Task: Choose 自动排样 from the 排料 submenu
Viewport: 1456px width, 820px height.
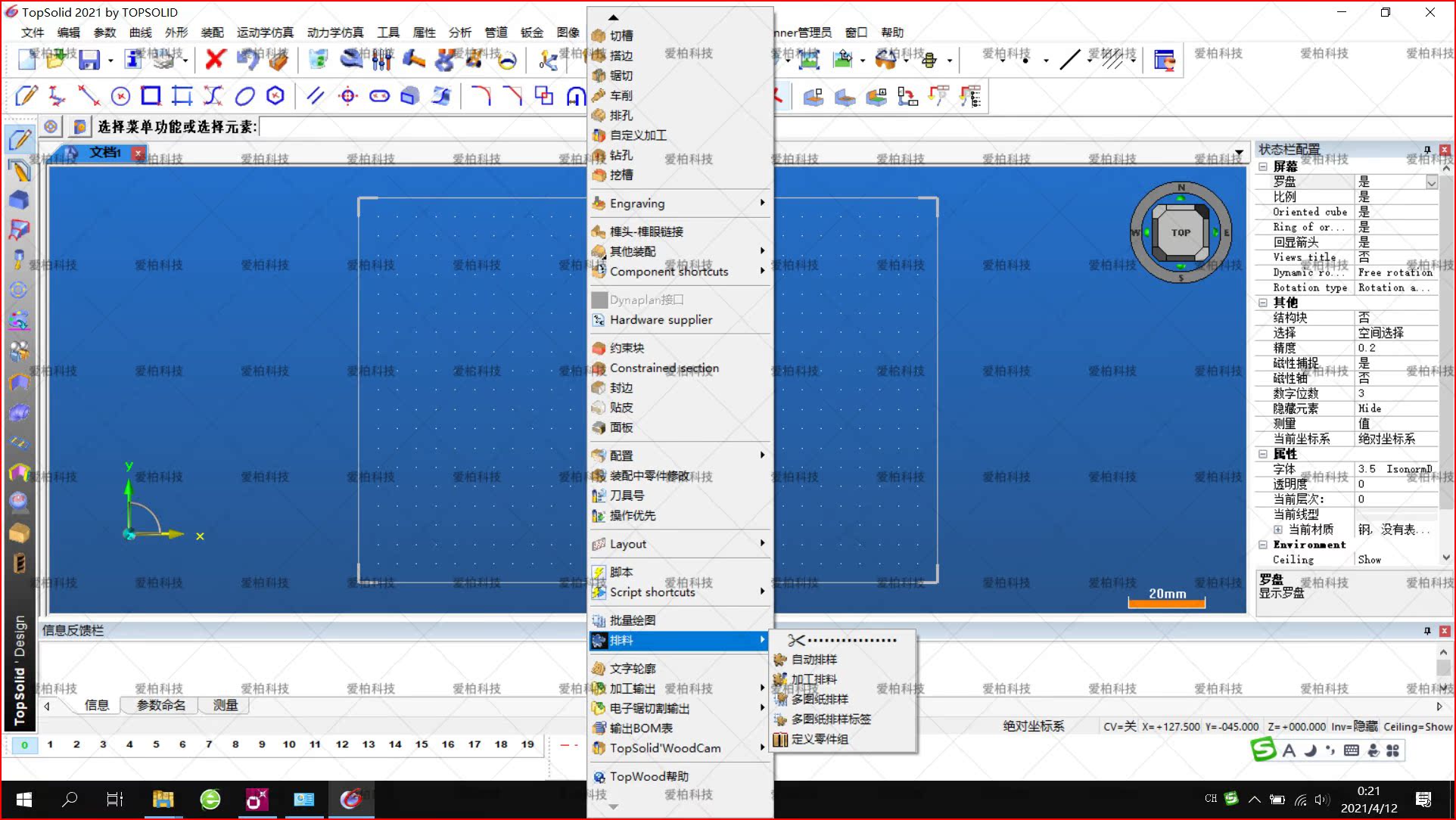Action: (814, 660)
